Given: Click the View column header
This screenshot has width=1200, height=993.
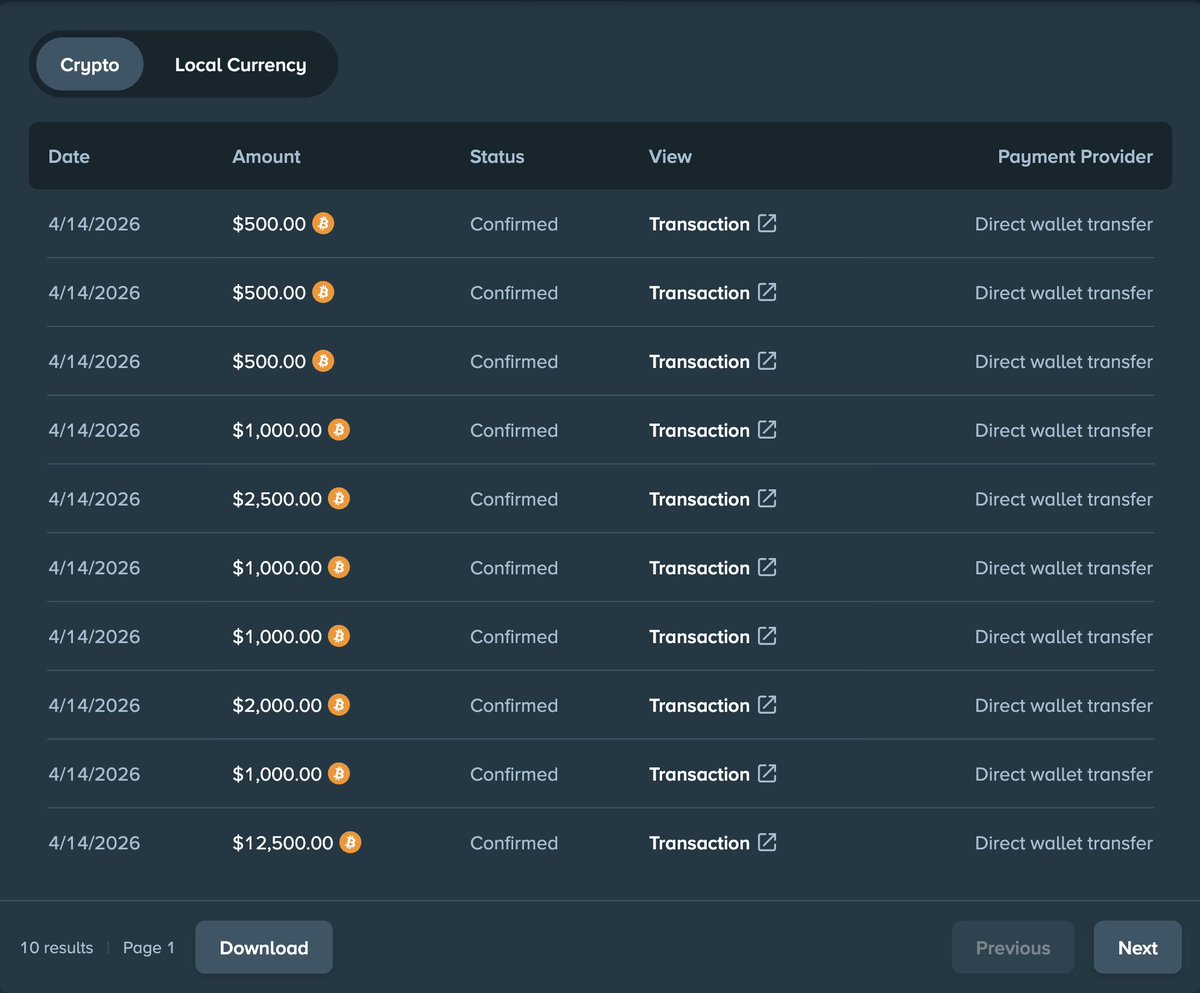Looking at the screenshot, I should [x=670, y=156].
